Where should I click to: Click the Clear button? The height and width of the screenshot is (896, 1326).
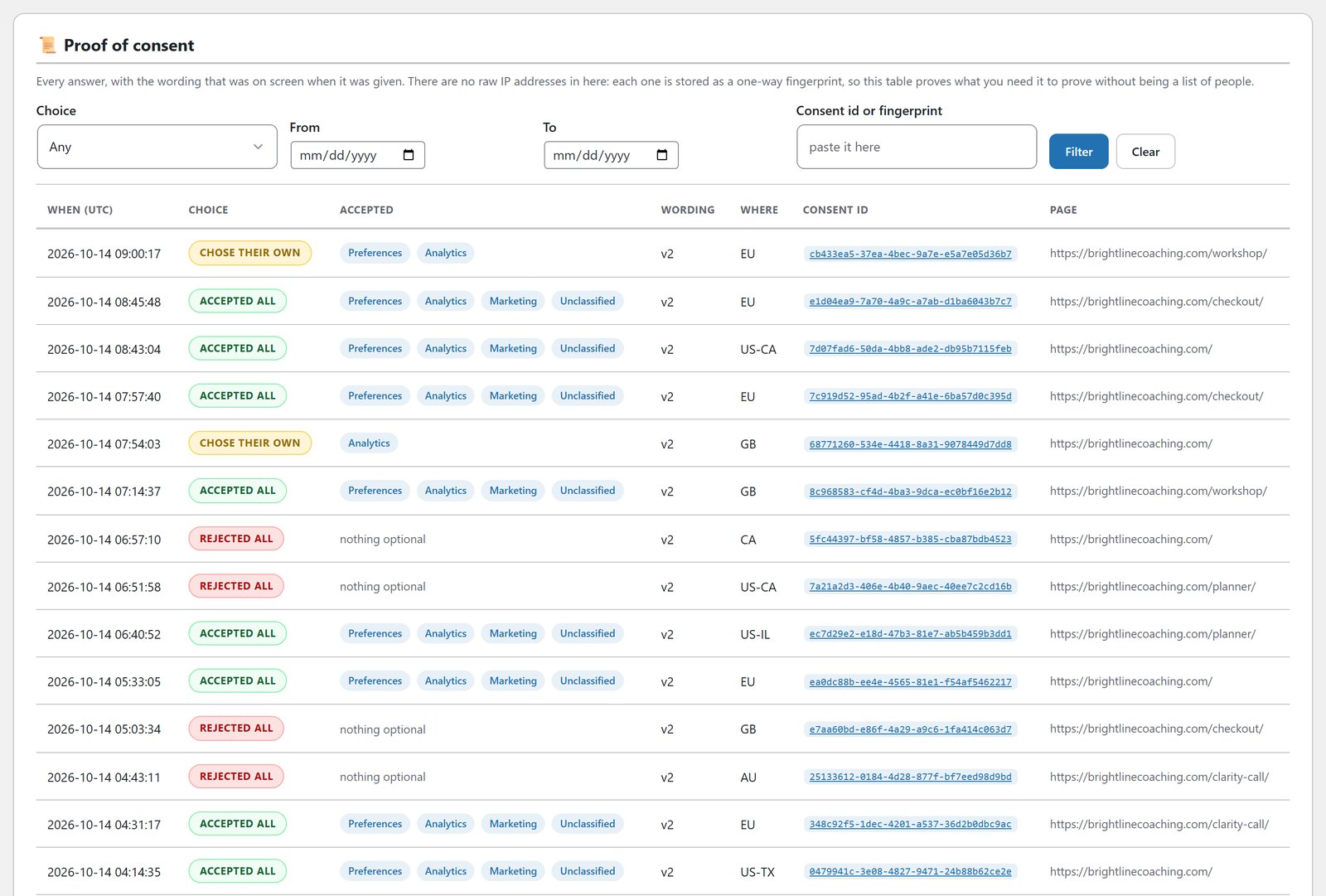1145,152
